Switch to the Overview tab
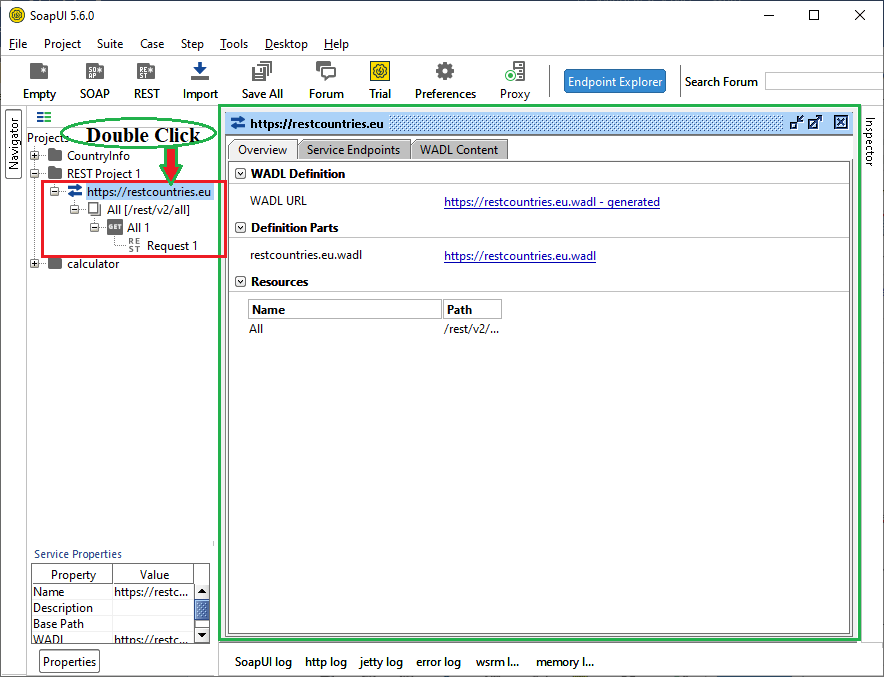Viewport: 885px width, 677px height. pyautogui.click(x=262, y=150)
